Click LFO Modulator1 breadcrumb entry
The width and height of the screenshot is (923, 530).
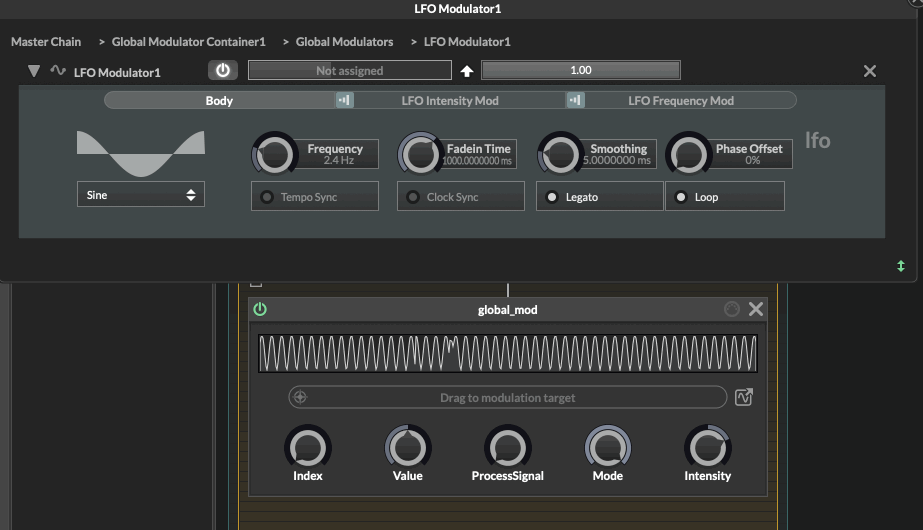pos(467,42)
